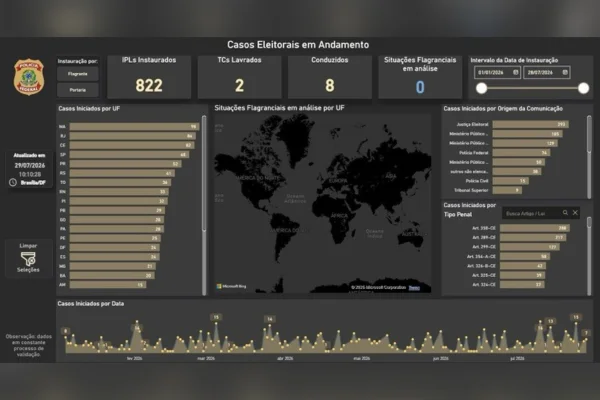Select the Art. 324-CE bar

pyautogui.click(x=522, y=284)
